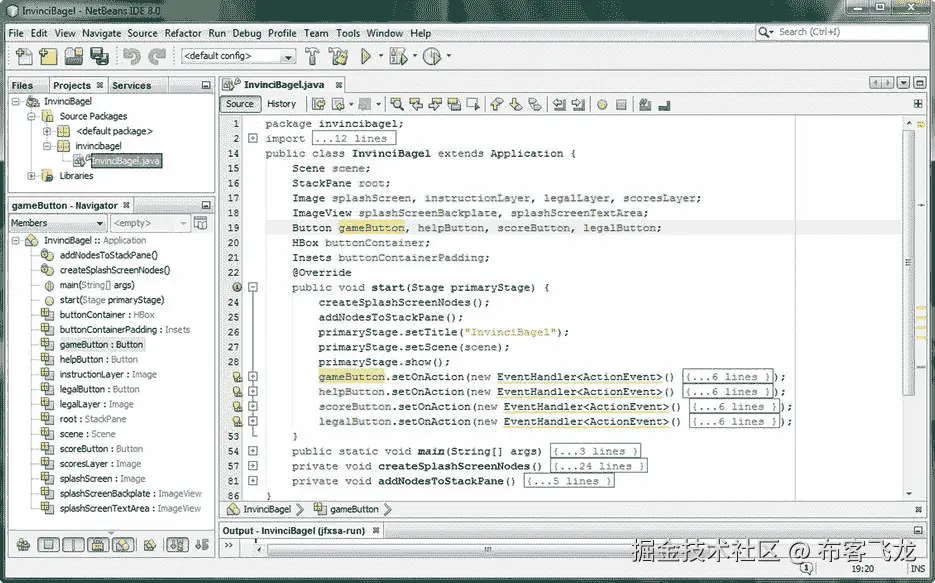Select the Source view button

point(240,104)
